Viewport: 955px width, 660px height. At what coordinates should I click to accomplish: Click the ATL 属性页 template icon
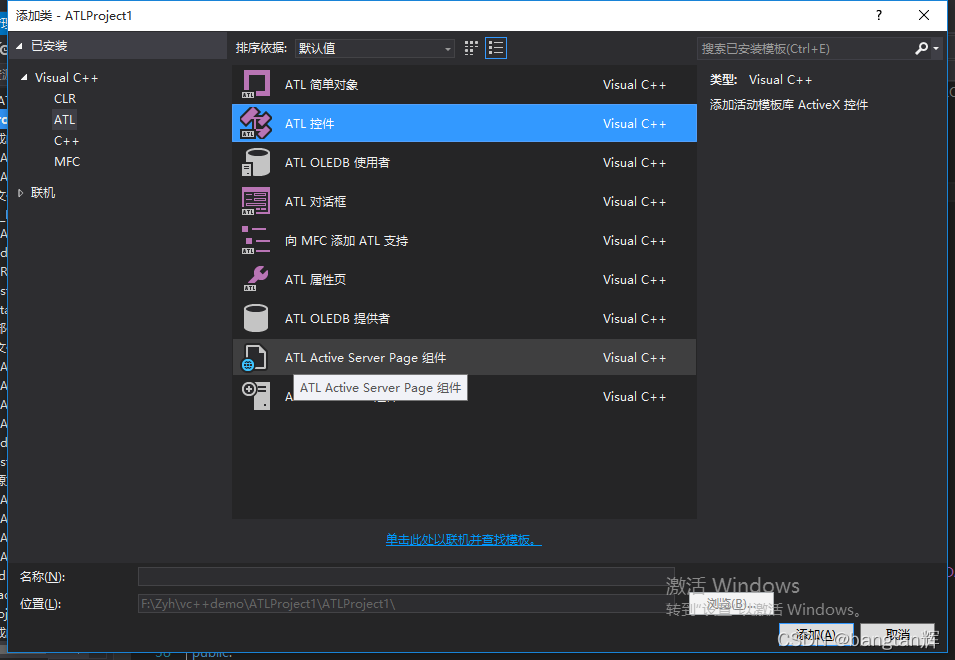[254, 279]
